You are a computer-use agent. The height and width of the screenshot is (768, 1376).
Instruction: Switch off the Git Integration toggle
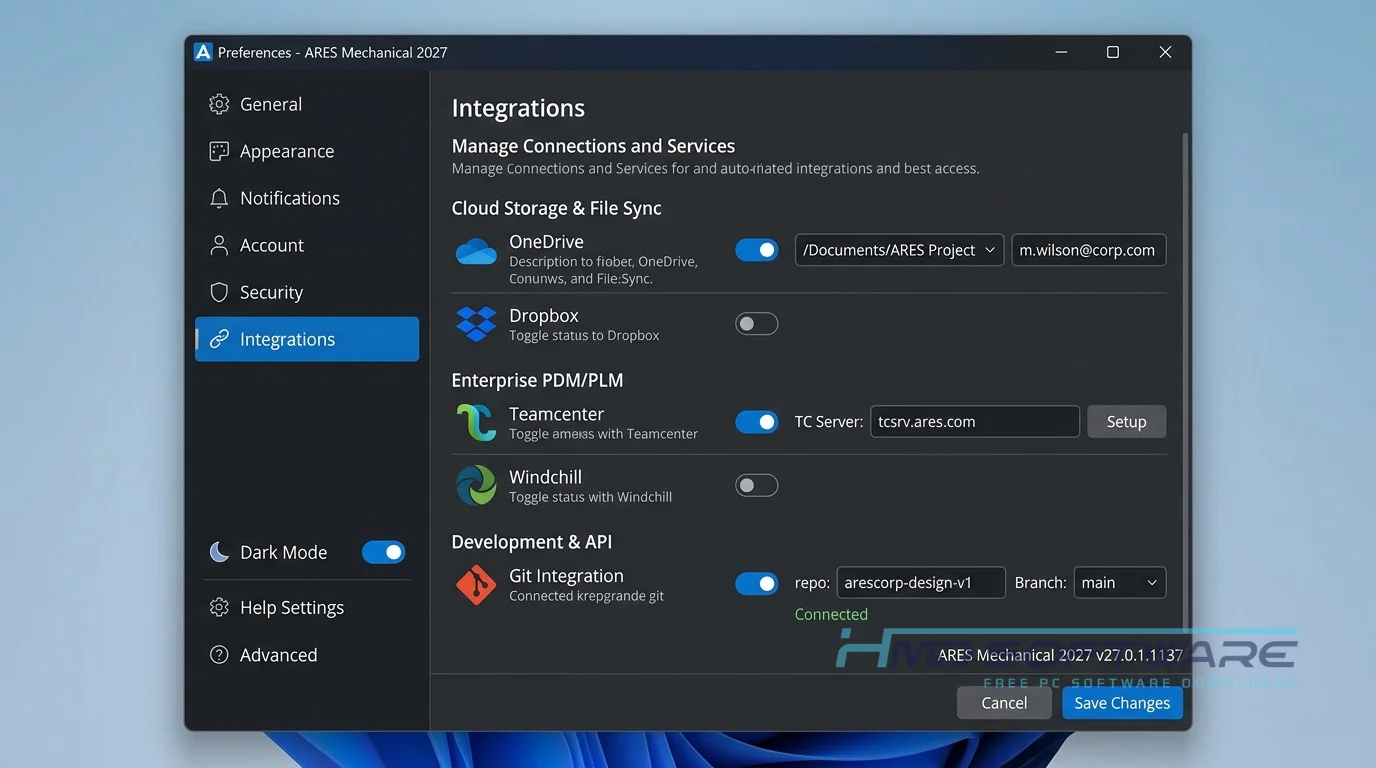tap(757, 583)
